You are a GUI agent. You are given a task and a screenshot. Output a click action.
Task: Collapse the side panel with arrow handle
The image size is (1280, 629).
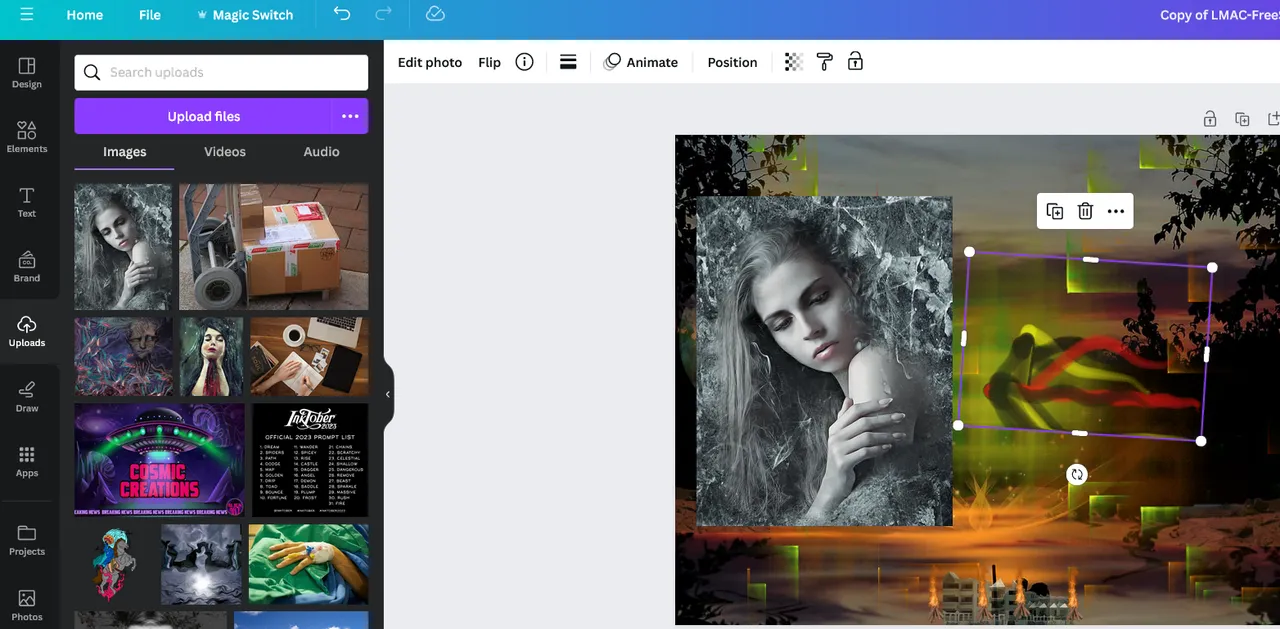pyautogui.click(x=388, y=394)
